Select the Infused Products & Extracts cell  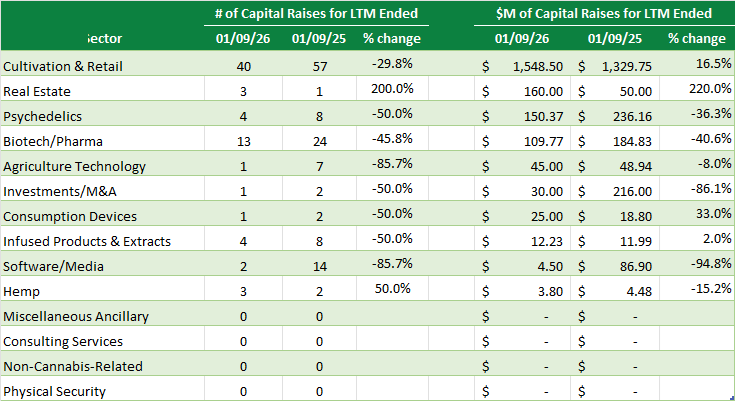click(x=87, y=241)
